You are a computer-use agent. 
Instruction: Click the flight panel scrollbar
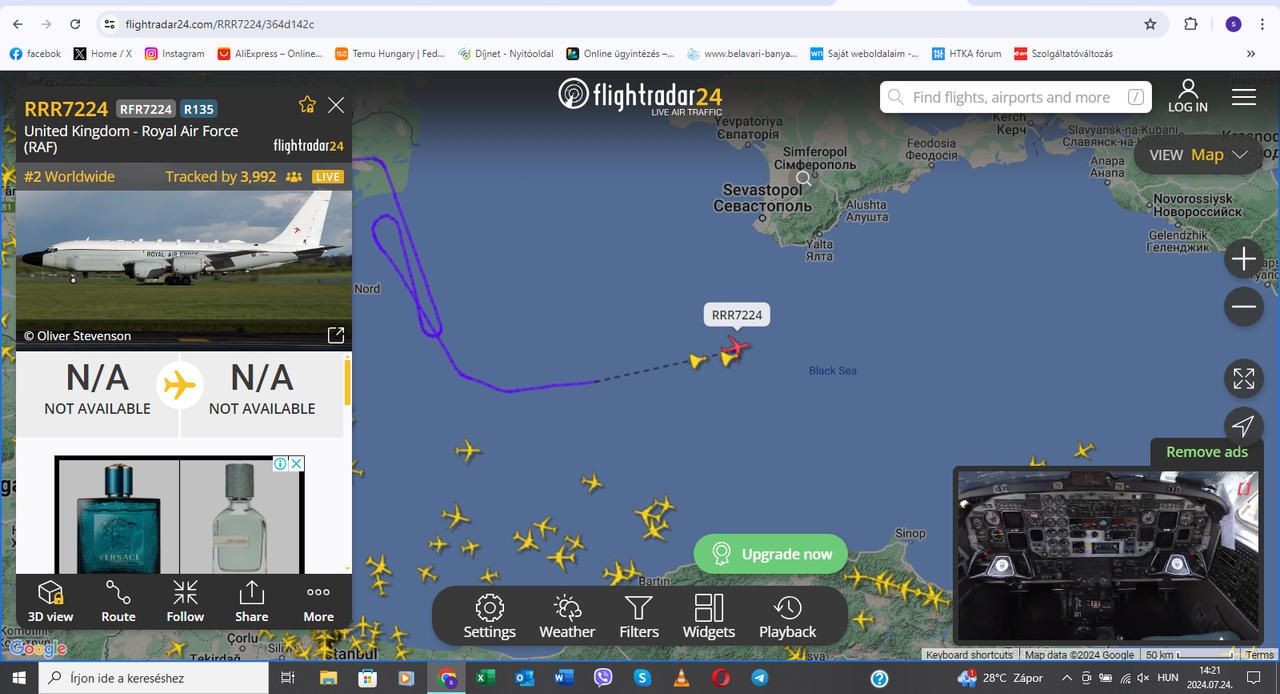[348, 381]
